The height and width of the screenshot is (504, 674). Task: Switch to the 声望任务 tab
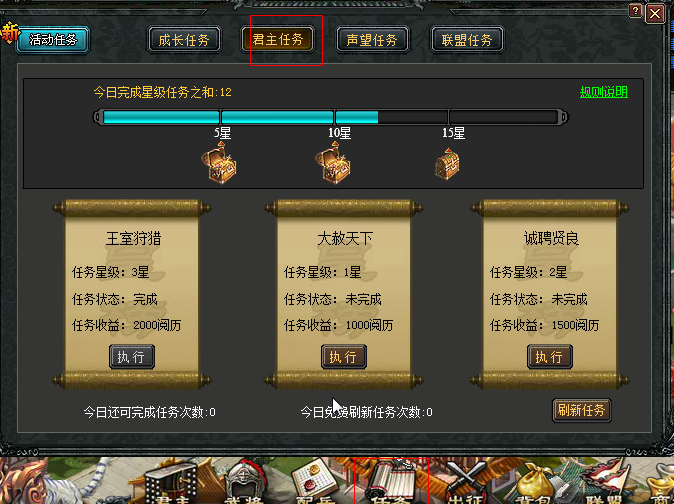[x=372, y=40]
